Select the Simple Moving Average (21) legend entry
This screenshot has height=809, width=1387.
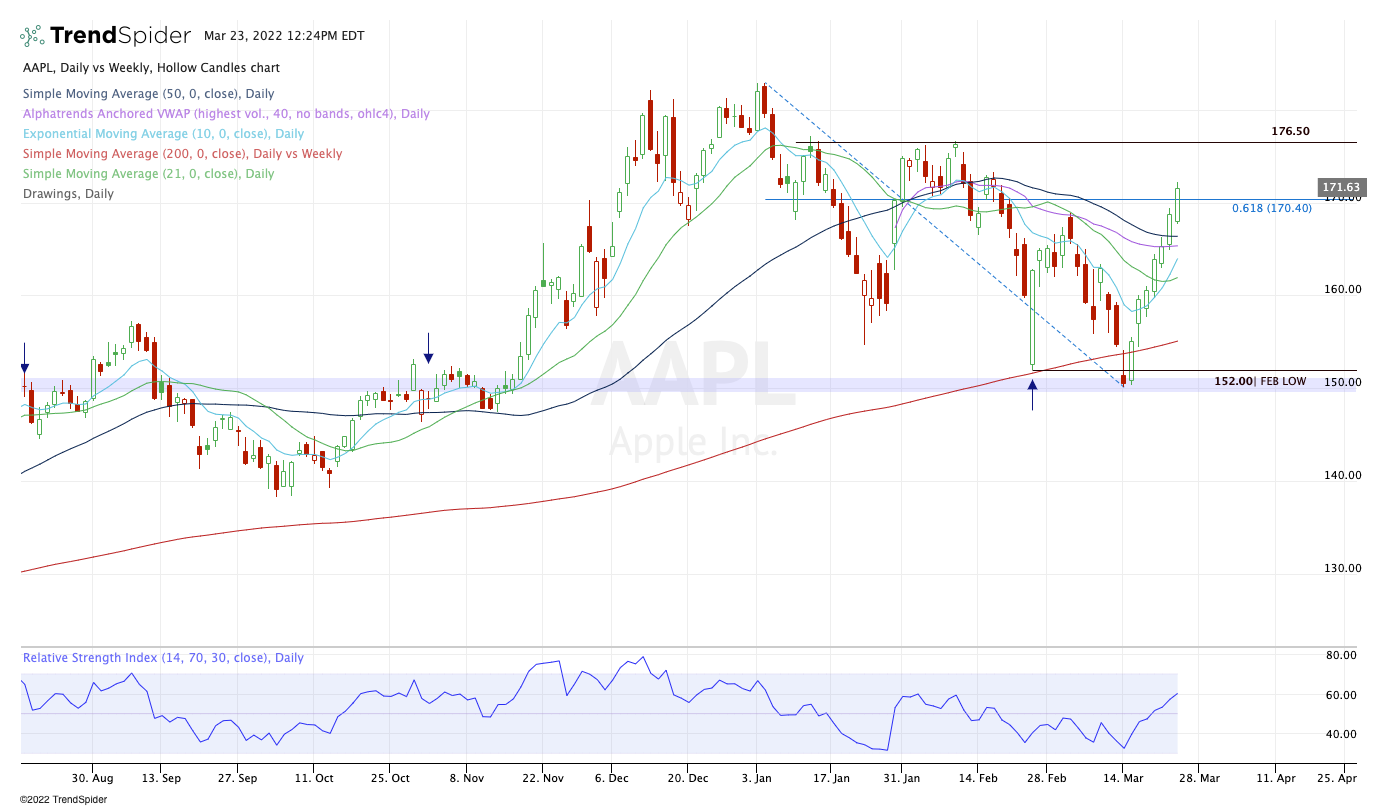point(149,174)
